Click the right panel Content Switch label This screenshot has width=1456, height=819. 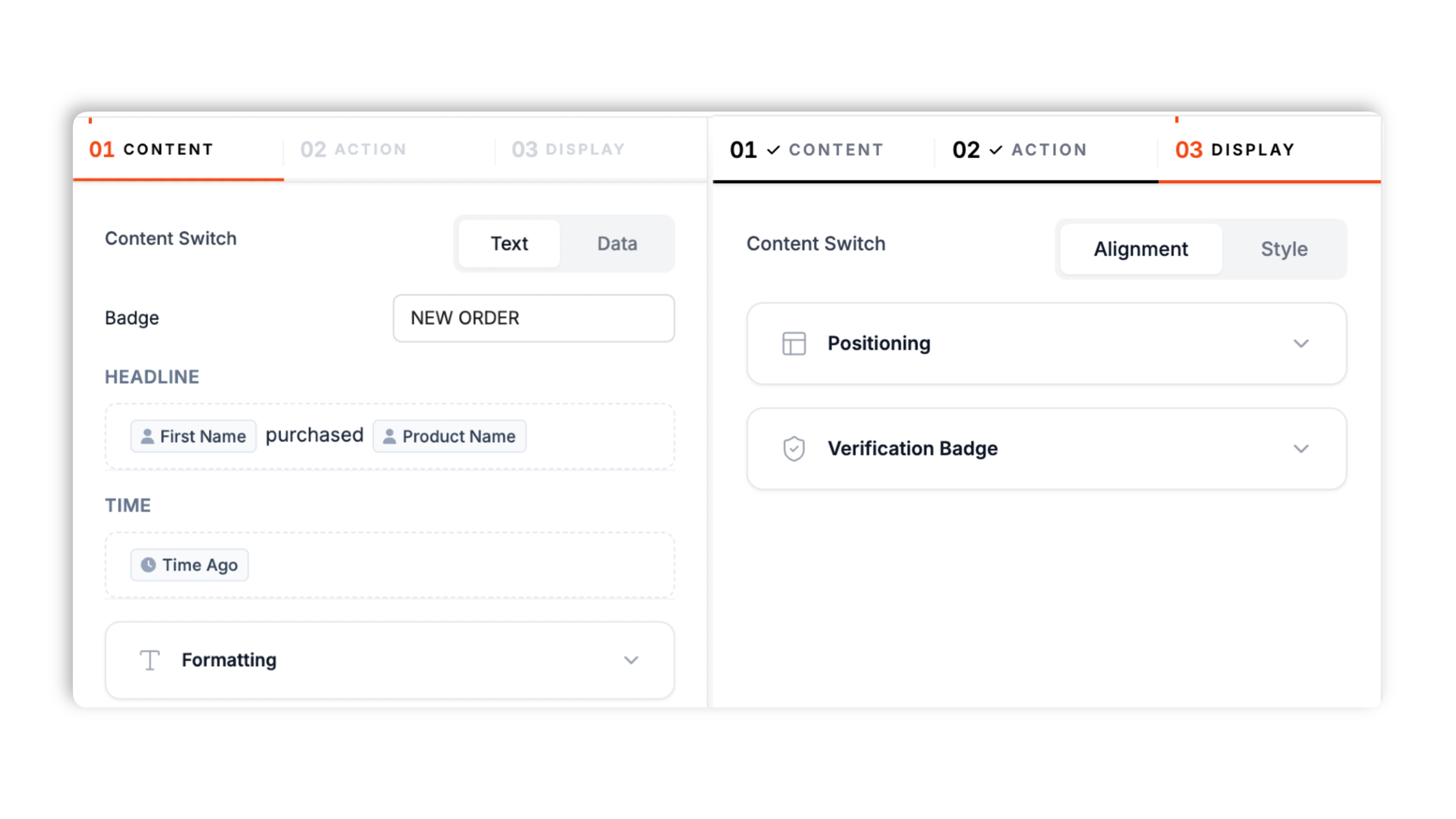816,244
